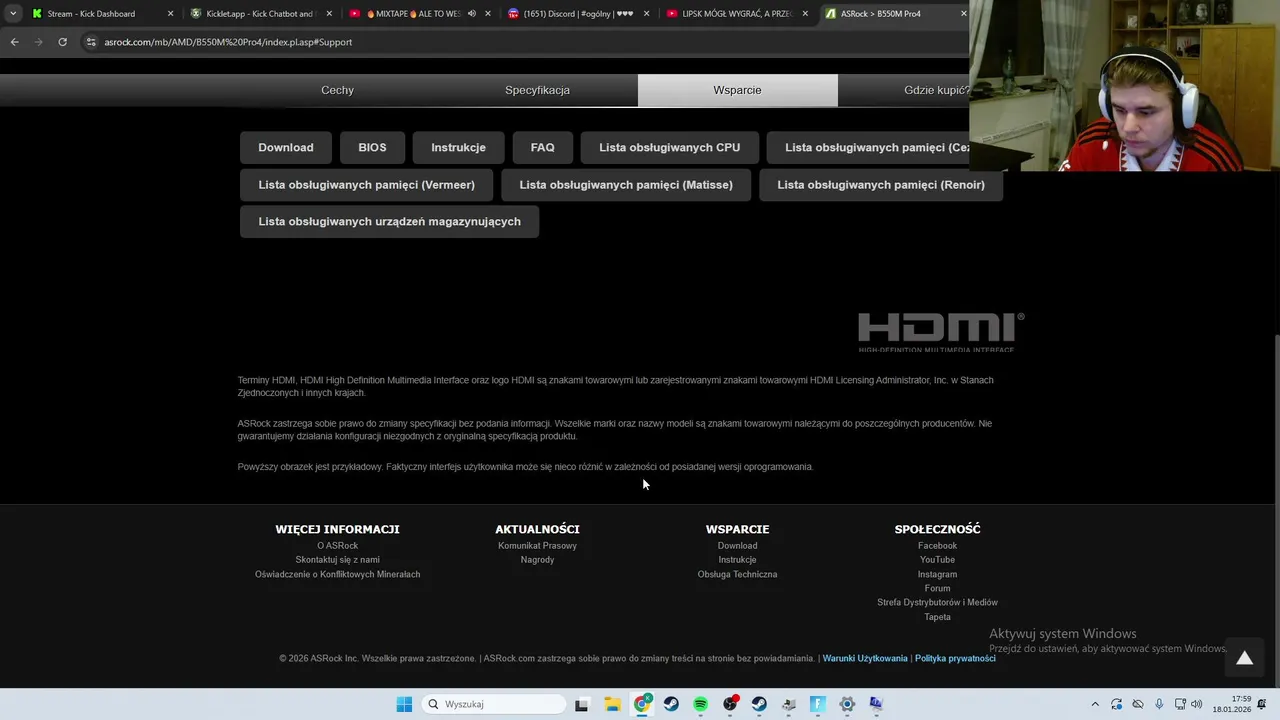The height and width of the screenshot is (720, 1280).
Task: Open Task View from taskbar
Action: coord(582,704)
